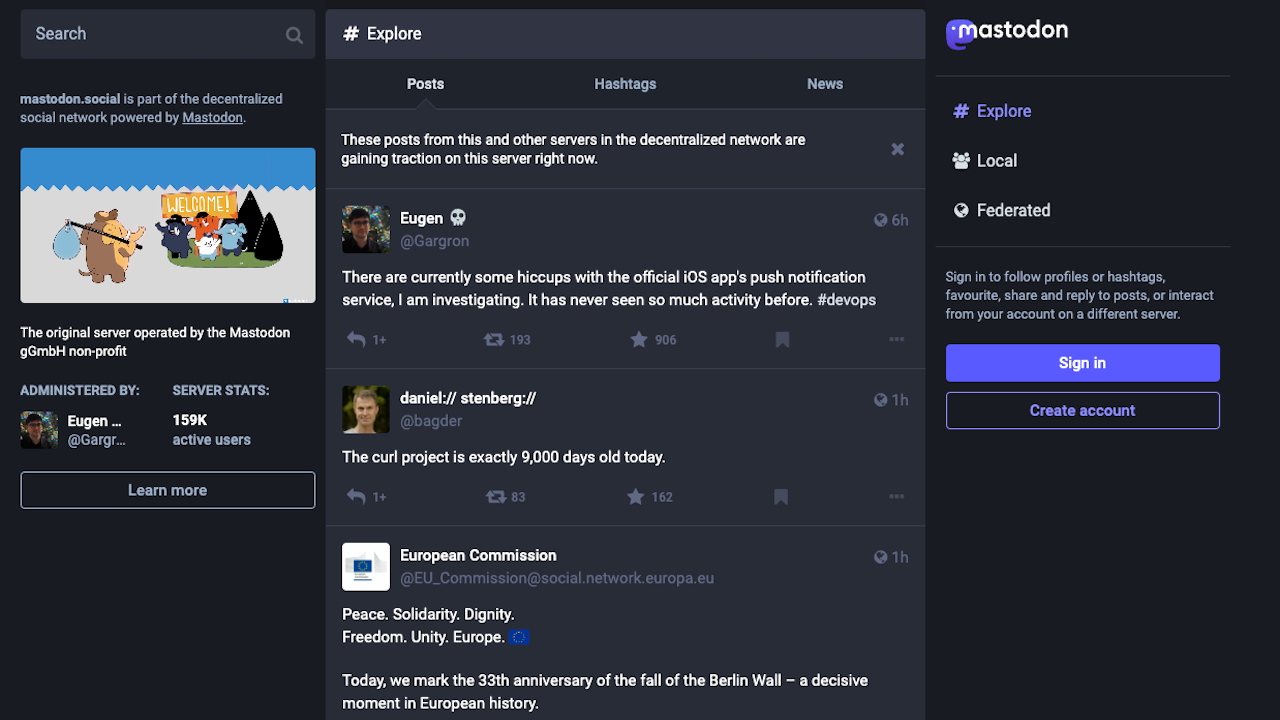Click the globe icon on bagder's post
1280x720 pixels.
point(881,400)
